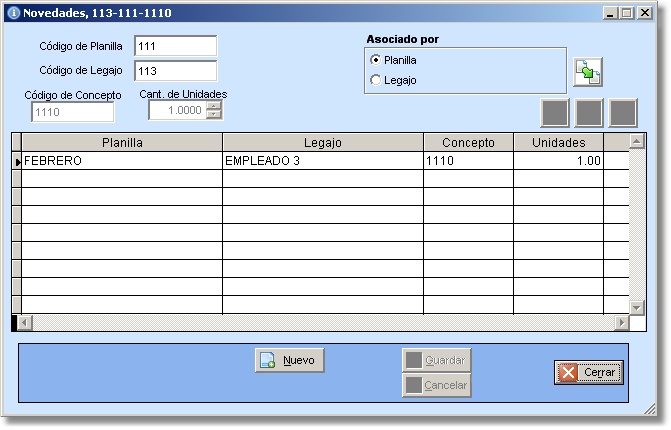This screenshot has height=430, width=671.
Task: Select the Legajo radio option
Action: click(x=376, y=80)
